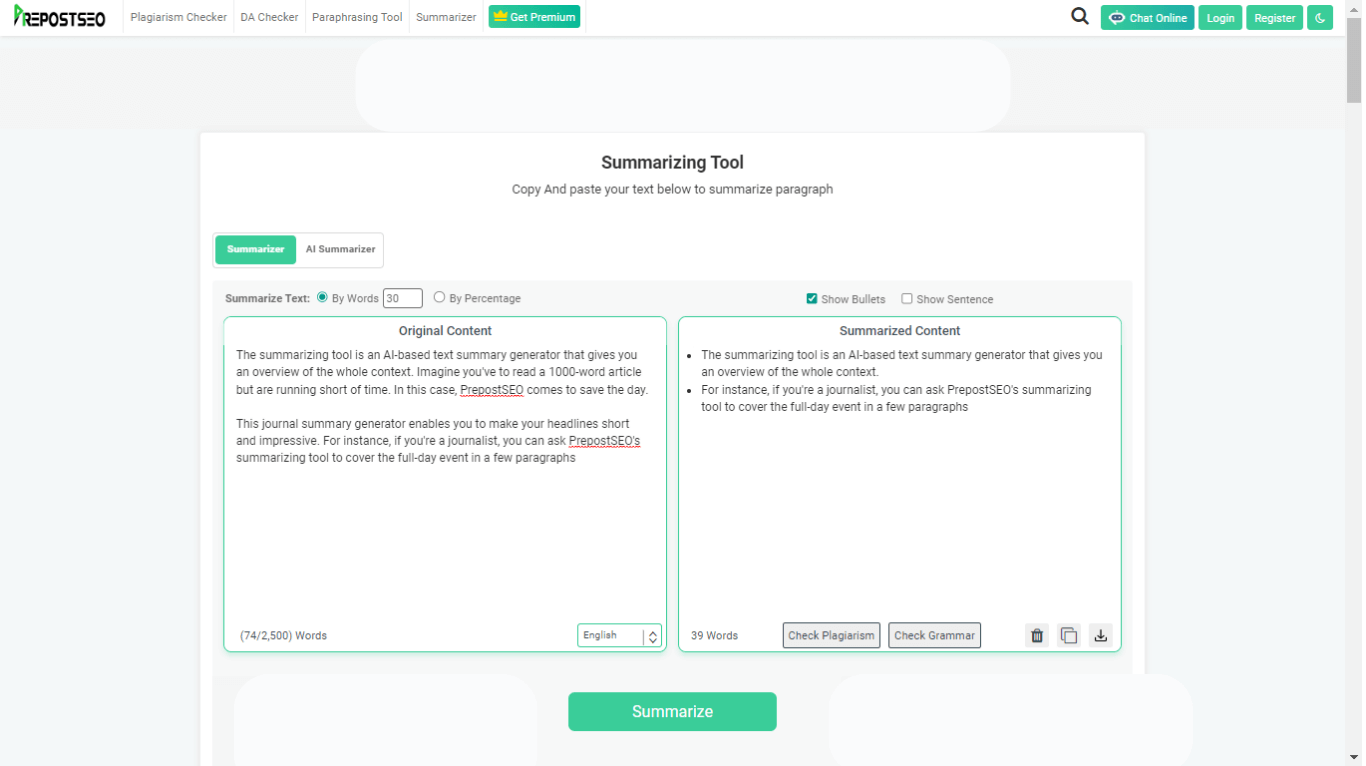Click "Copy And paste your text below" subtitle

point(672,189)
